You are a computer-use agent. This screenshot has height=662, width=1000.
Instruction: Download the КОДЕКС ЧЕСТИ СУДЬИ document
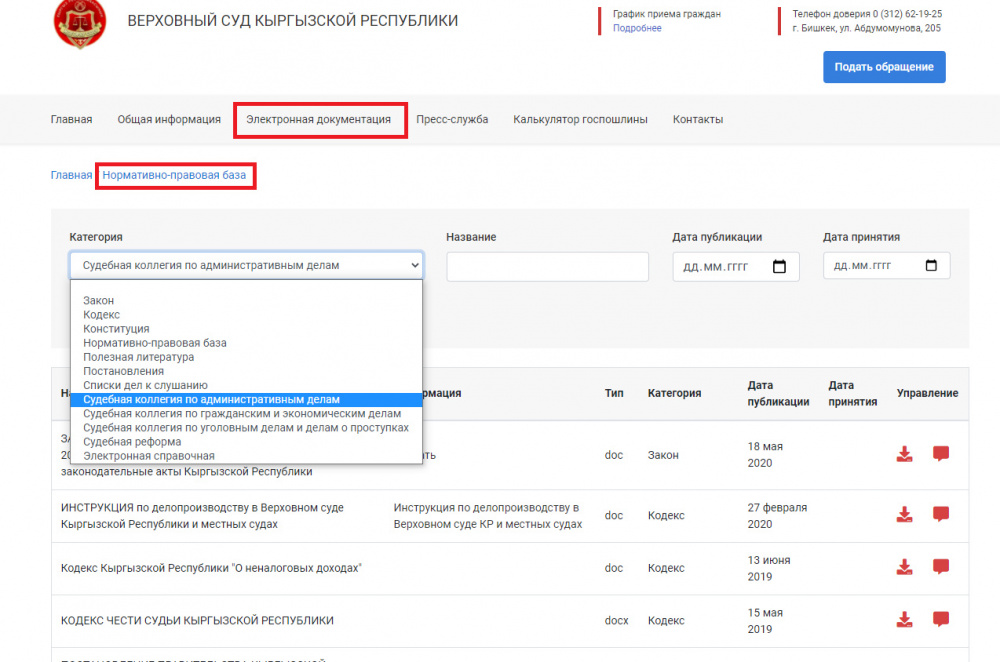[x=904, y=619]
